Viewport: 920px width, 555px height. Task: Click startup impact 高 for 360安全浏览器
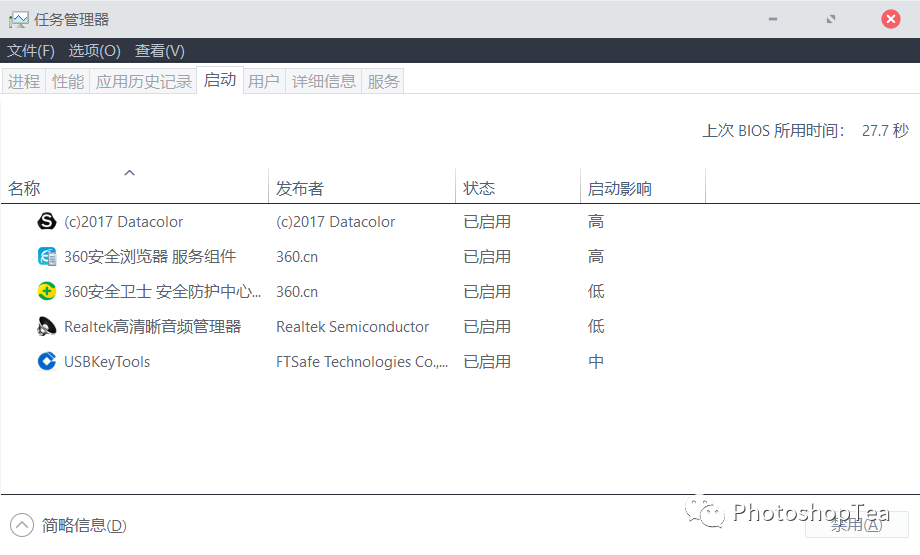tap(596, 256)
